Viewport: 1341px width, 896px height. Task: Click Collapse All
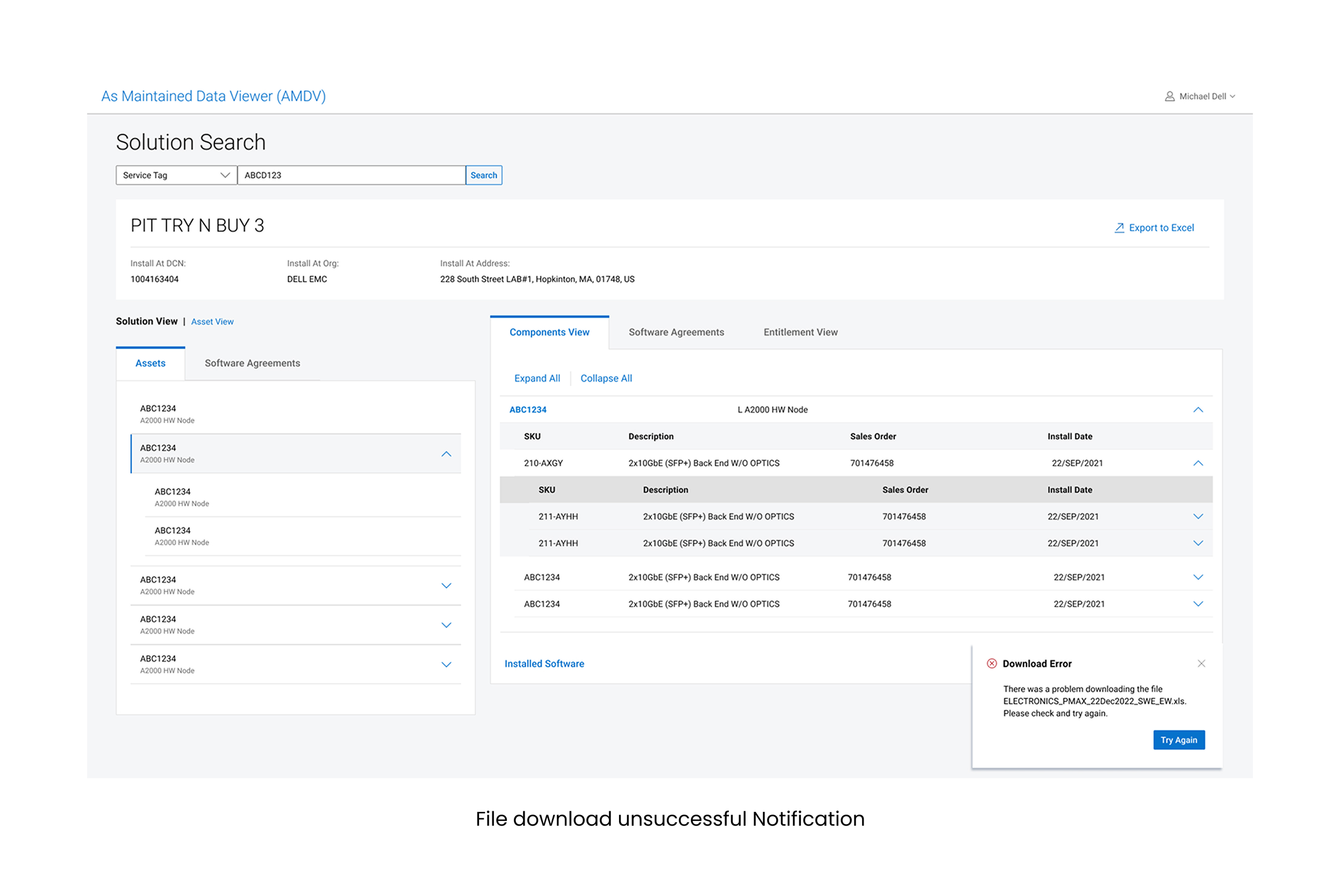[606, 378]
